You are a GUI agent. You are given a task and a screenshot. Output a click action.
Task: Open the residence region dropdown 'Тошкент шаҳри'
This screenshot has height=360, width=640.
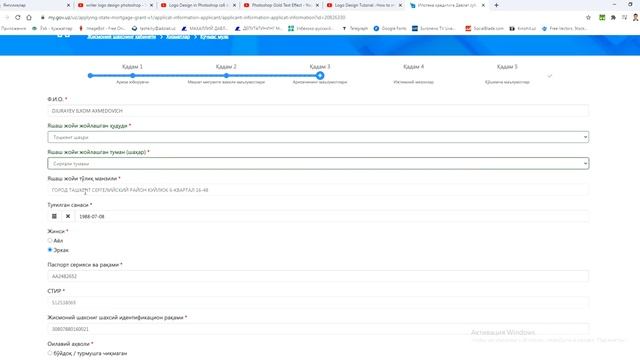318,137
